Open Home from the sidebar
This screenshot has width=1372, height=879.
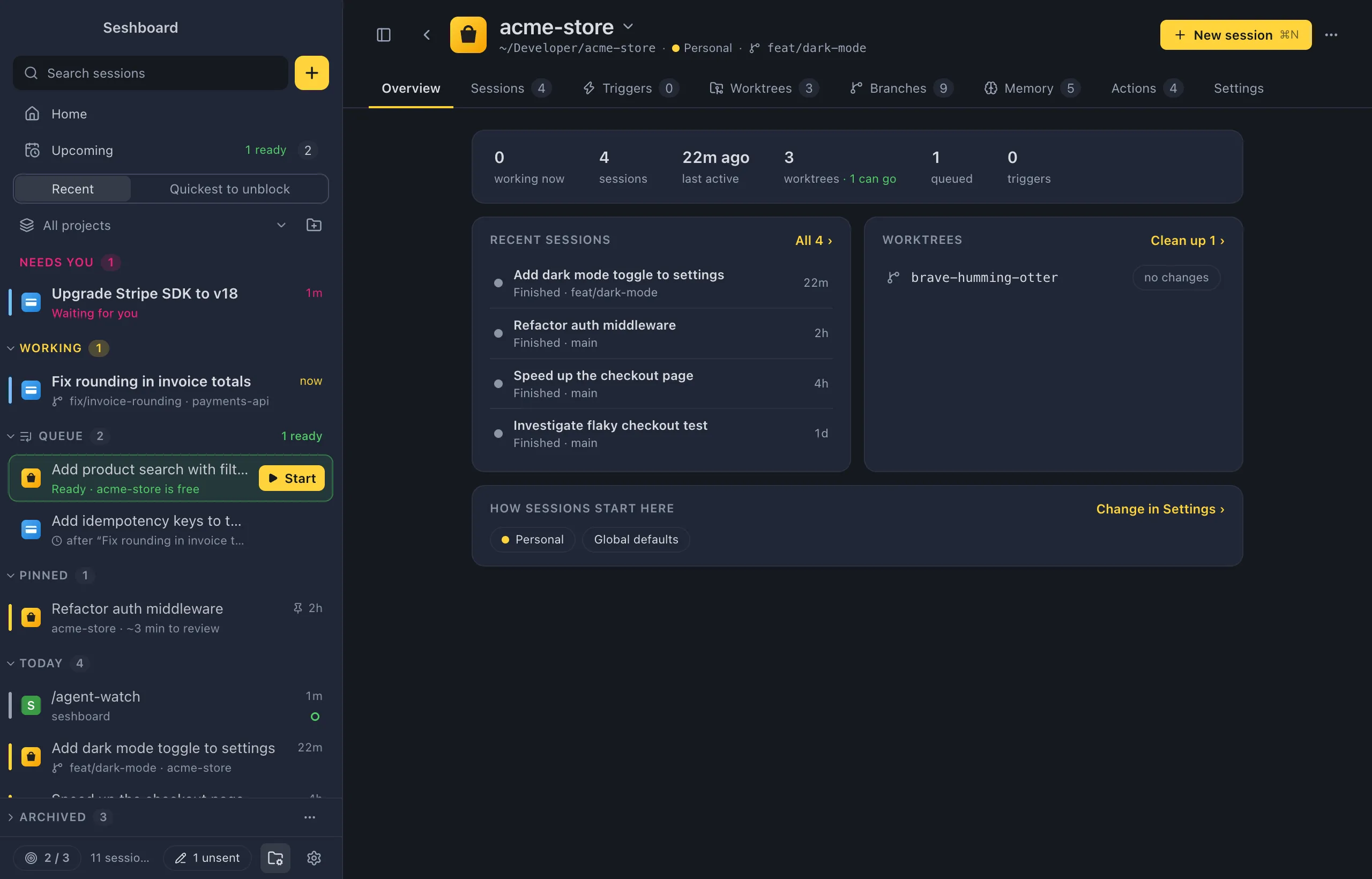click(x=170, y=114)
